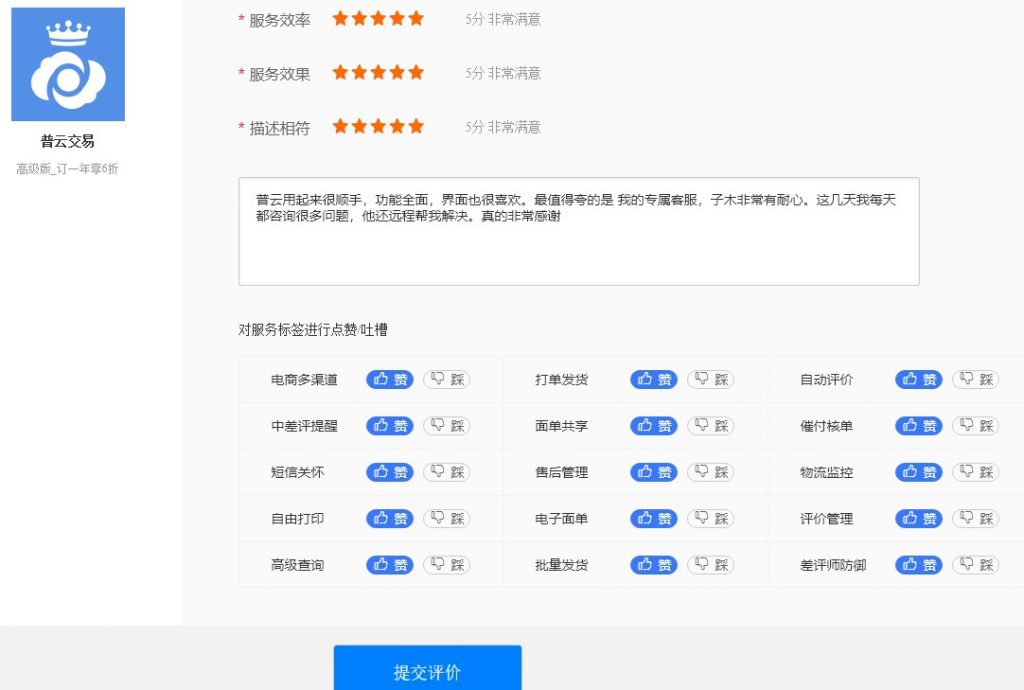The width and height of the screenshot is (1024, 690).
Task: Like the 电商多渠道 service tag
Action: click(x=389, y=379)
